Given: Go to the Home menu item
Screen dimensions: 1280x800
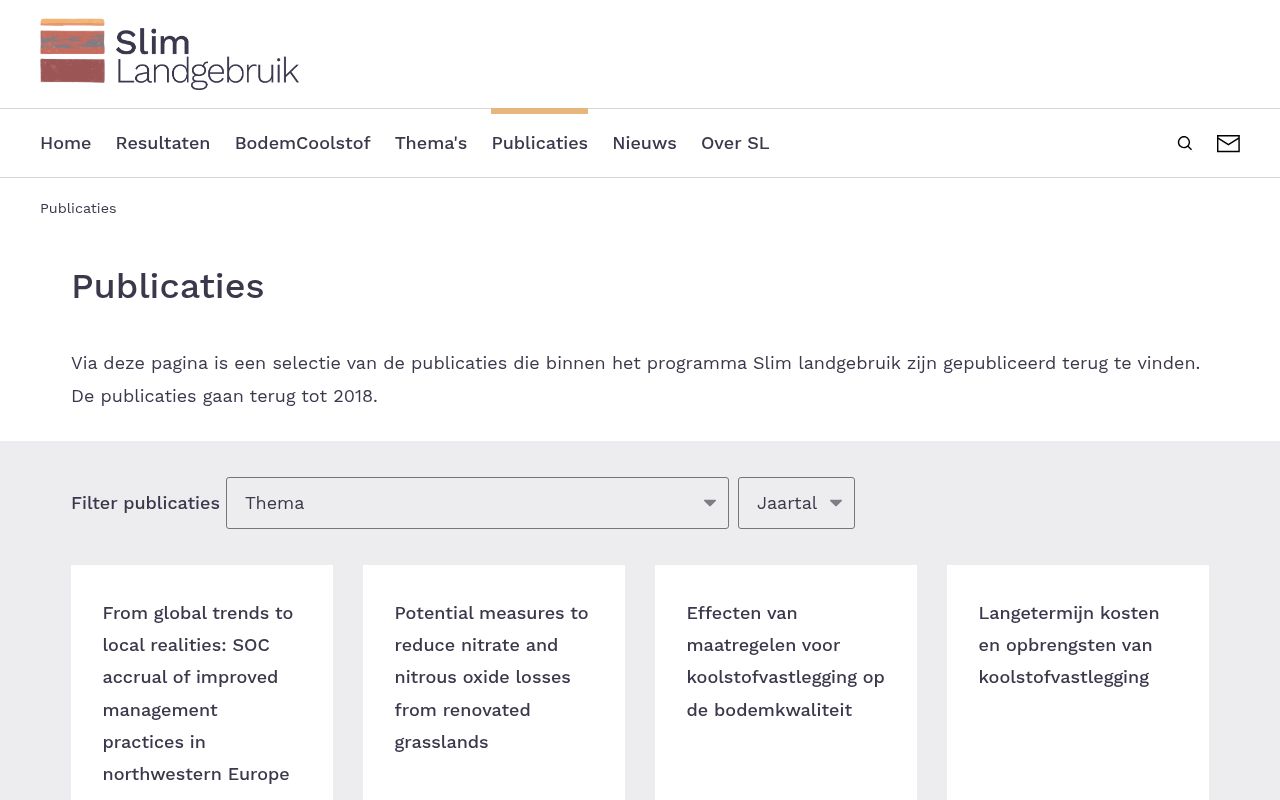Looking at the screenshot, I should (x=65, y=143).
